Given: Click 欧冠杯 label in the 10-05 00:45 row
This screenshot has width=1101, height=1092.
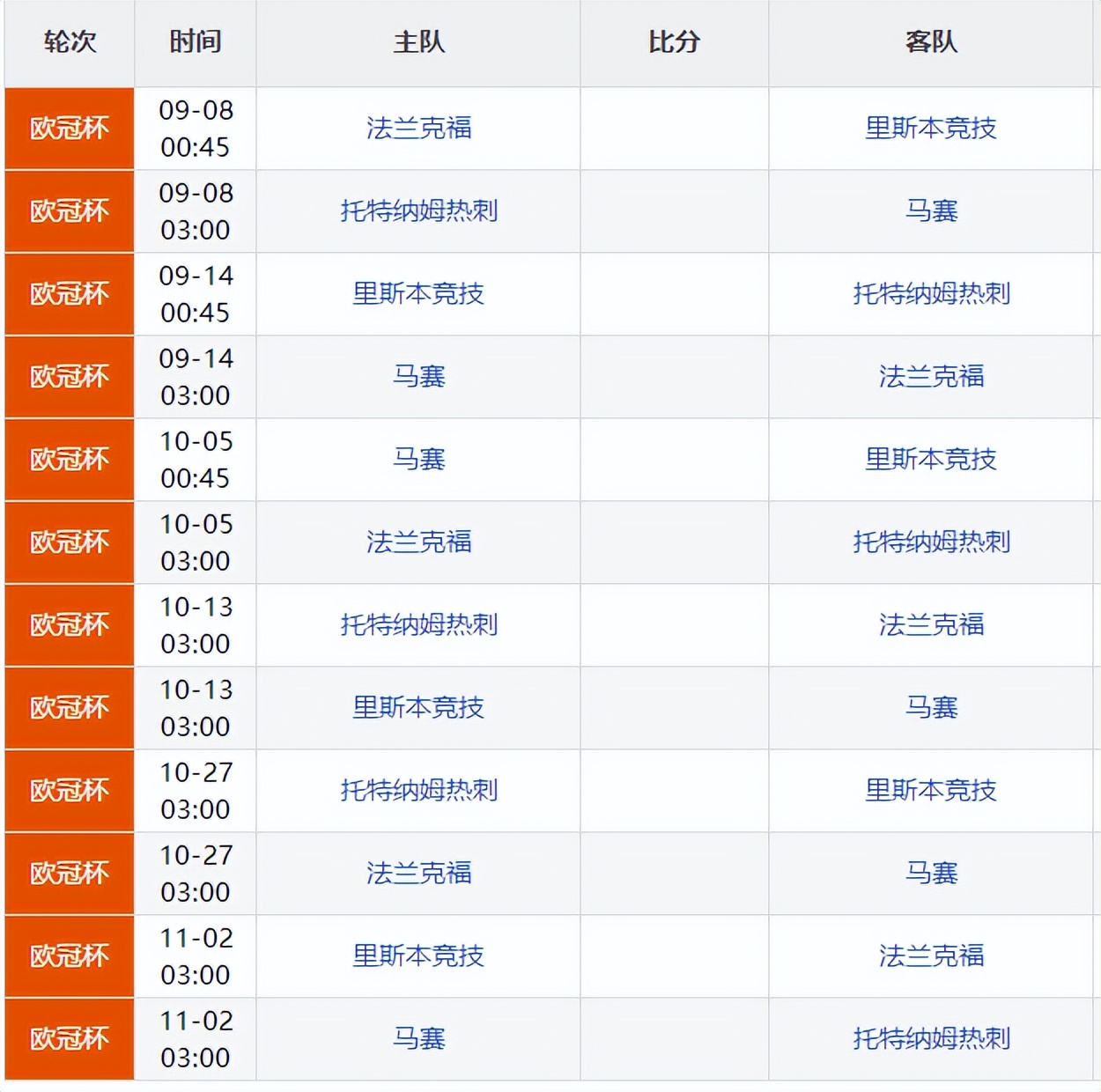Looking at the screenshot, I should click(70, 460).
